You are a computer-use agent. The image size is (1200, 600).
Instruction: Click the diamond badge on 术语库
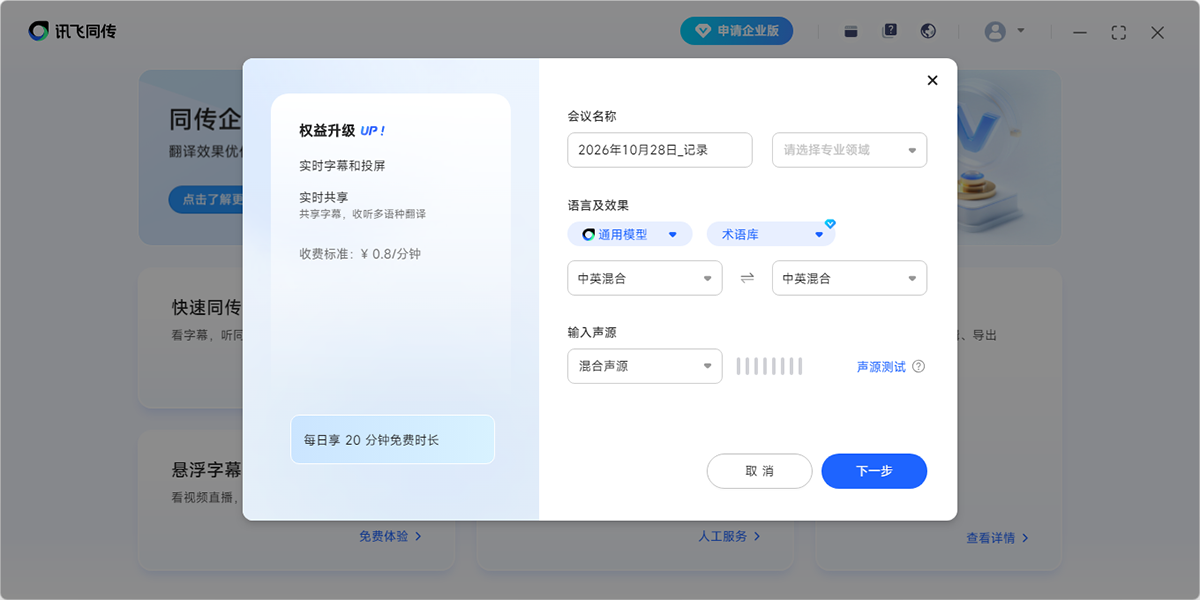click(x=829, y=224)
